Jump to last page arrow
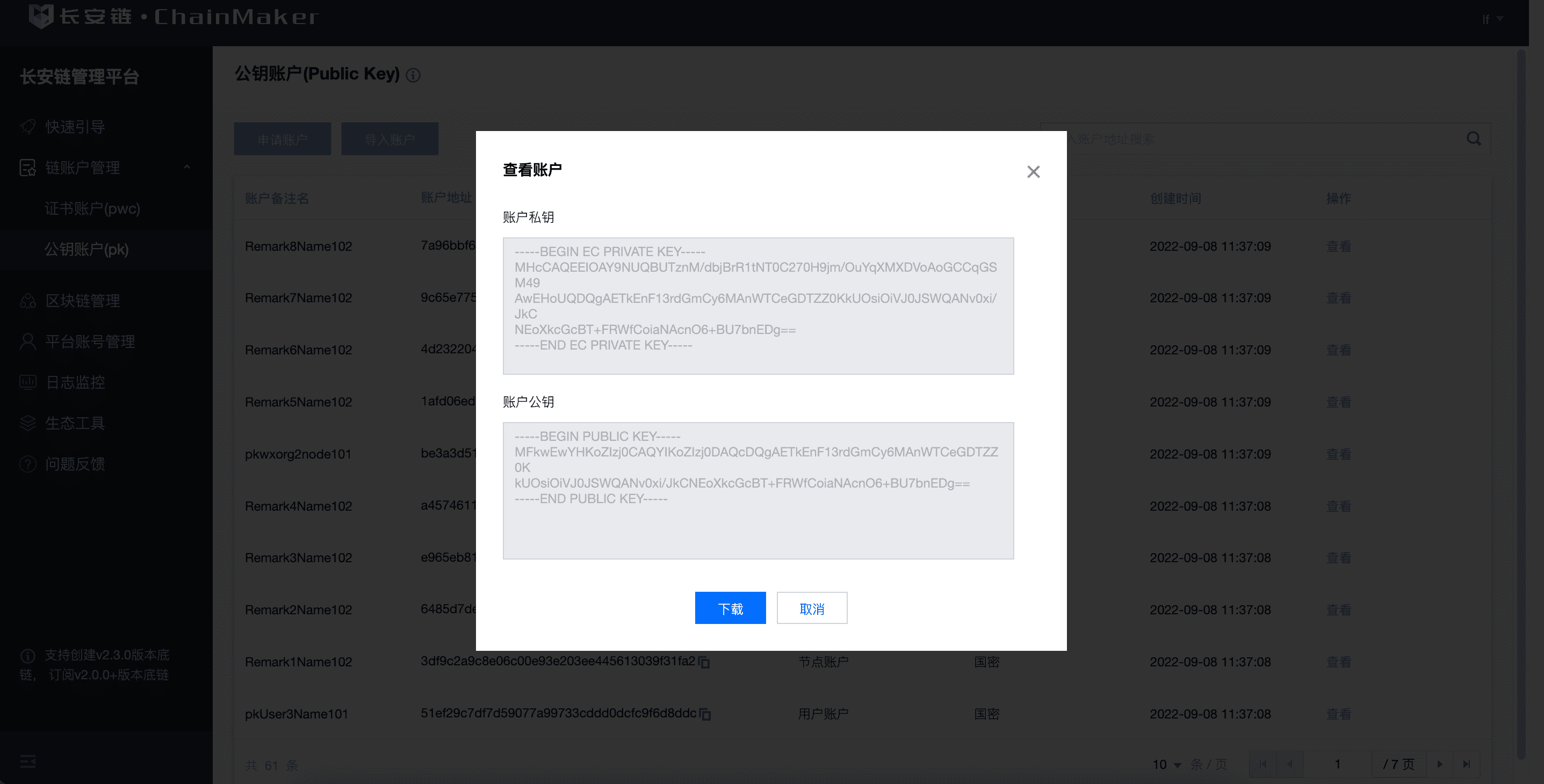The width and height of the screenshot is (1544, 784). (x=1466, y=764)
